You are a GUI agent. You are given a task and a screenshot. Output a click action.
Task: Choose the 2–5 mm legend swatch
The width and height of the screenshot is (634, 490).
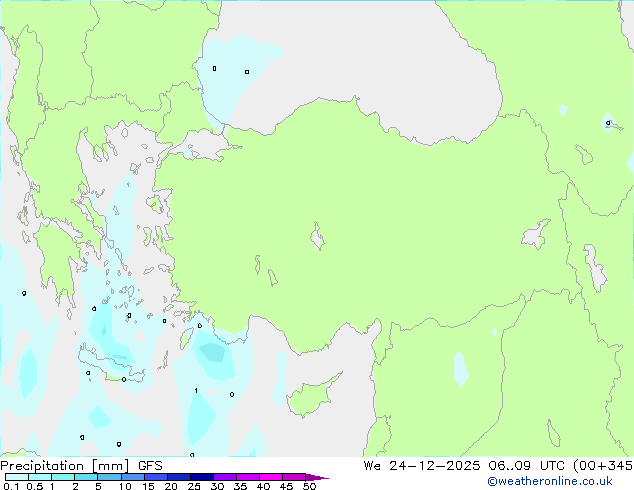click(86, 477)
